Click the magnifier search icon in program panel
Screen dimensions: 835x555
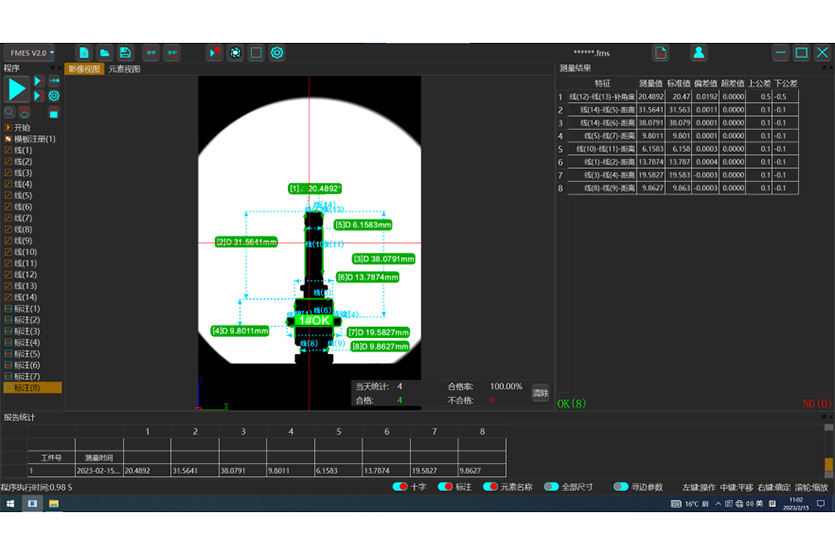(10, 112)
